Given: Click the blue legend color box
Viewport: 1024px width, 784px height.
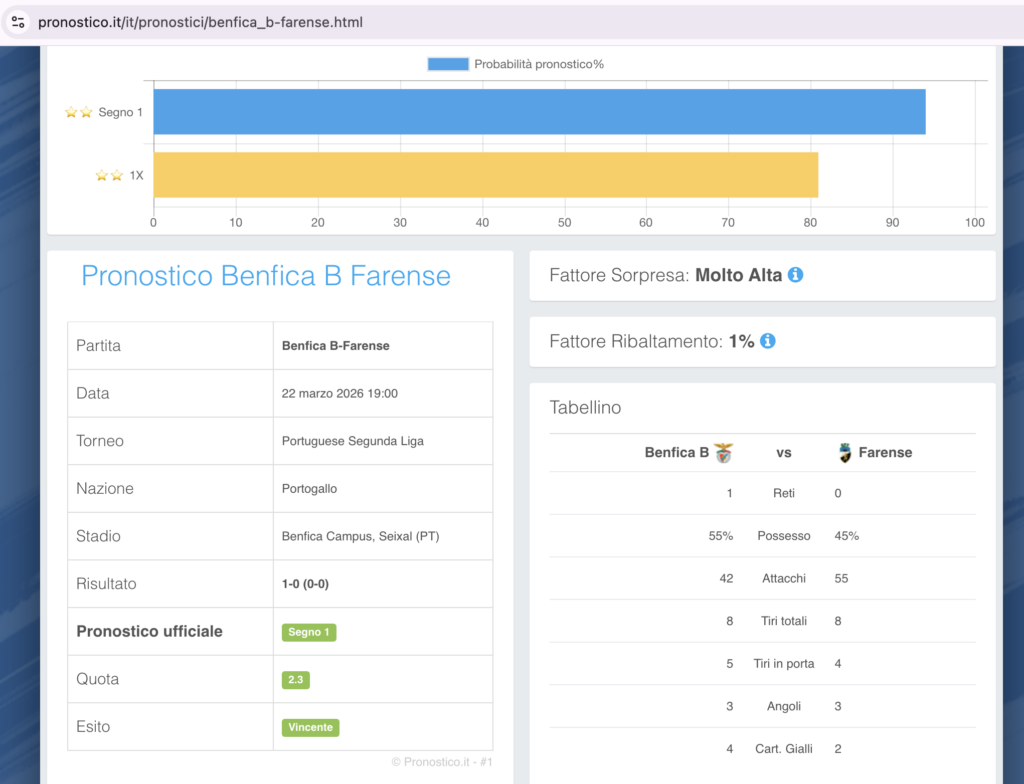Looking at the screenshot, I should point(448,64).
